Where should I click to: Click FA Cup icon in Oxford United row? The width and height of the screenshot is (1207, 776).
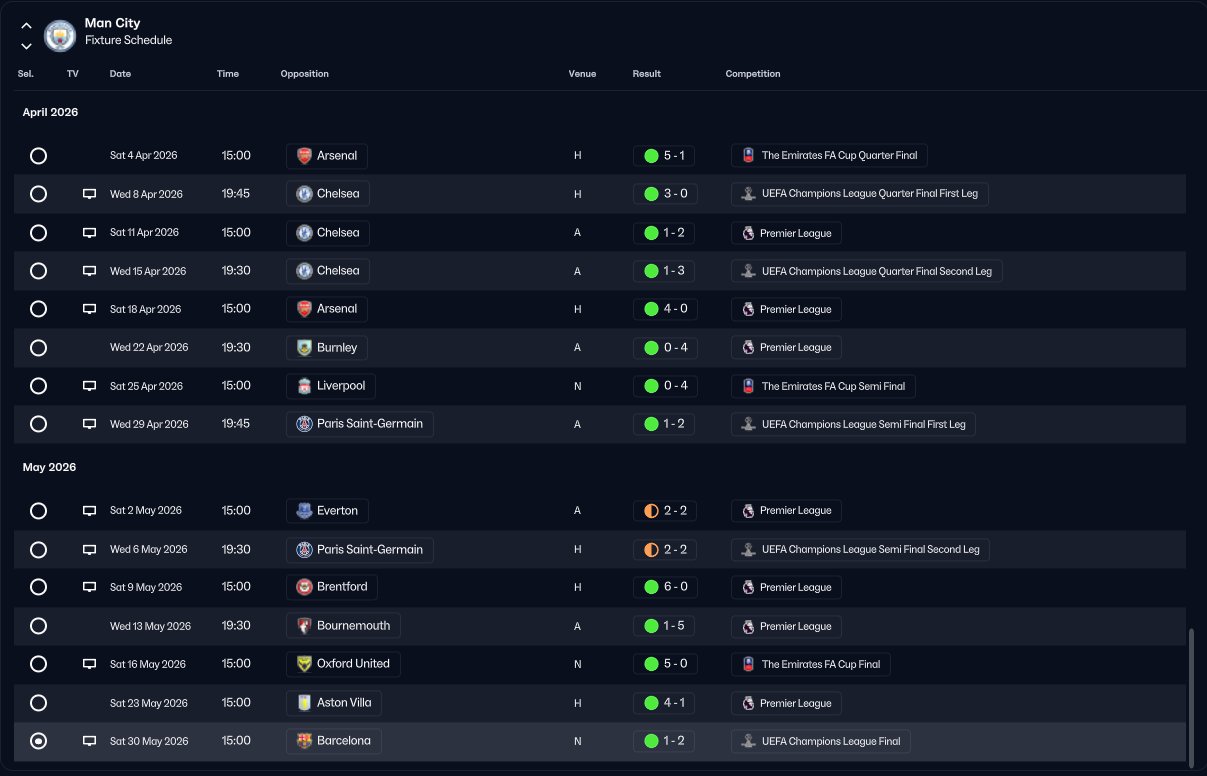tap(748, 664)
